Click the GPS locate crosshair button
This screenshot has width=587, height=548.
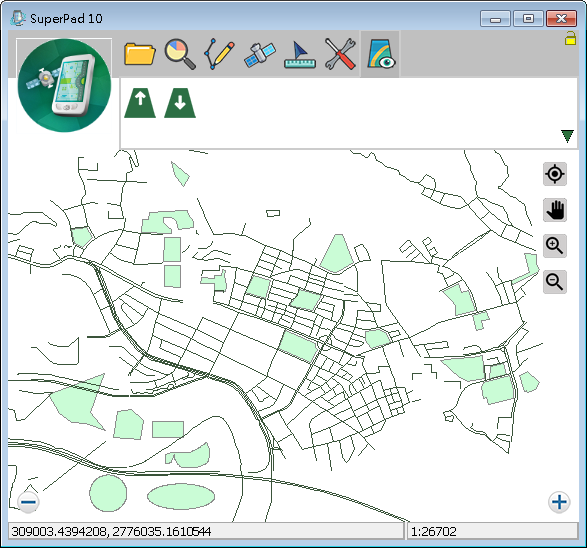click(x=555, y=174)
